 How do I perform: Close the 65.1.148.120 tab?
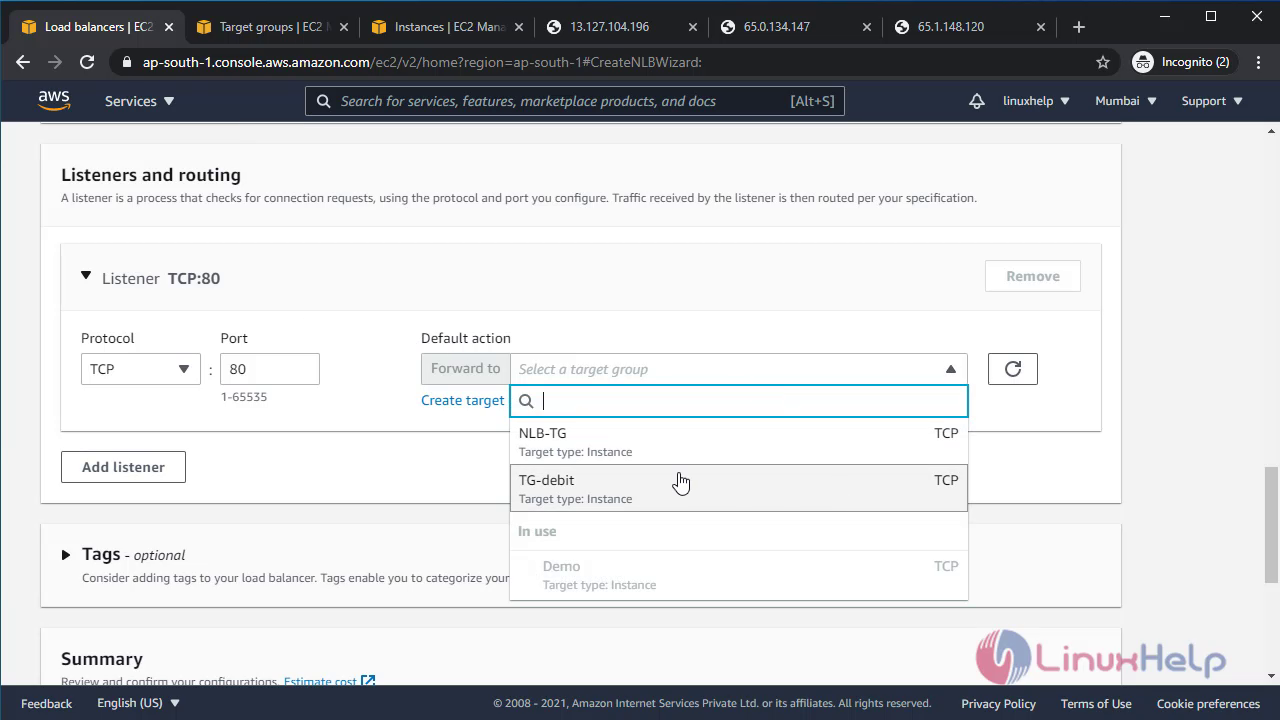[1041, 27]
